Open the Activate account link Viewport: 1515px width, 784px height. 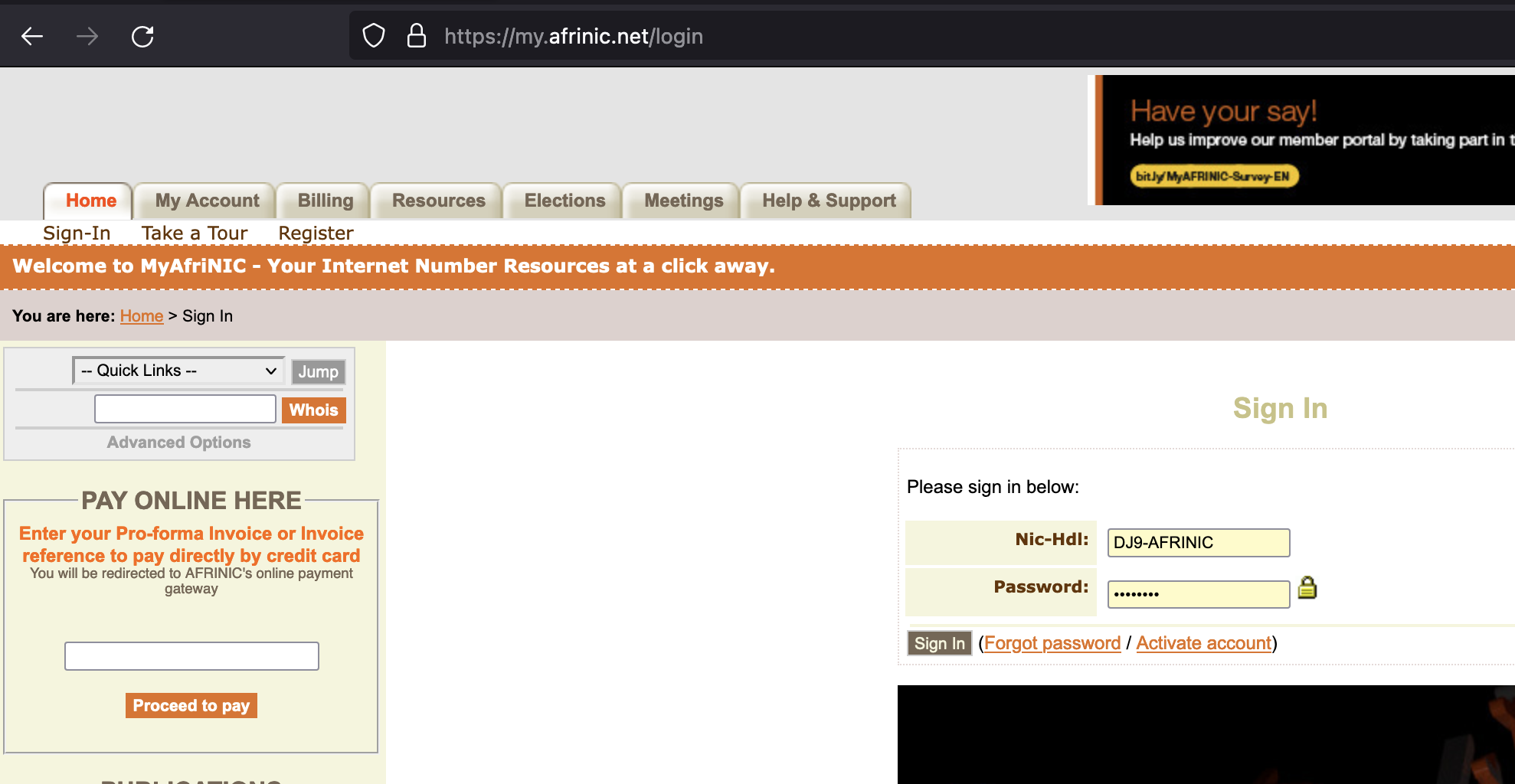click(1204, 643)
